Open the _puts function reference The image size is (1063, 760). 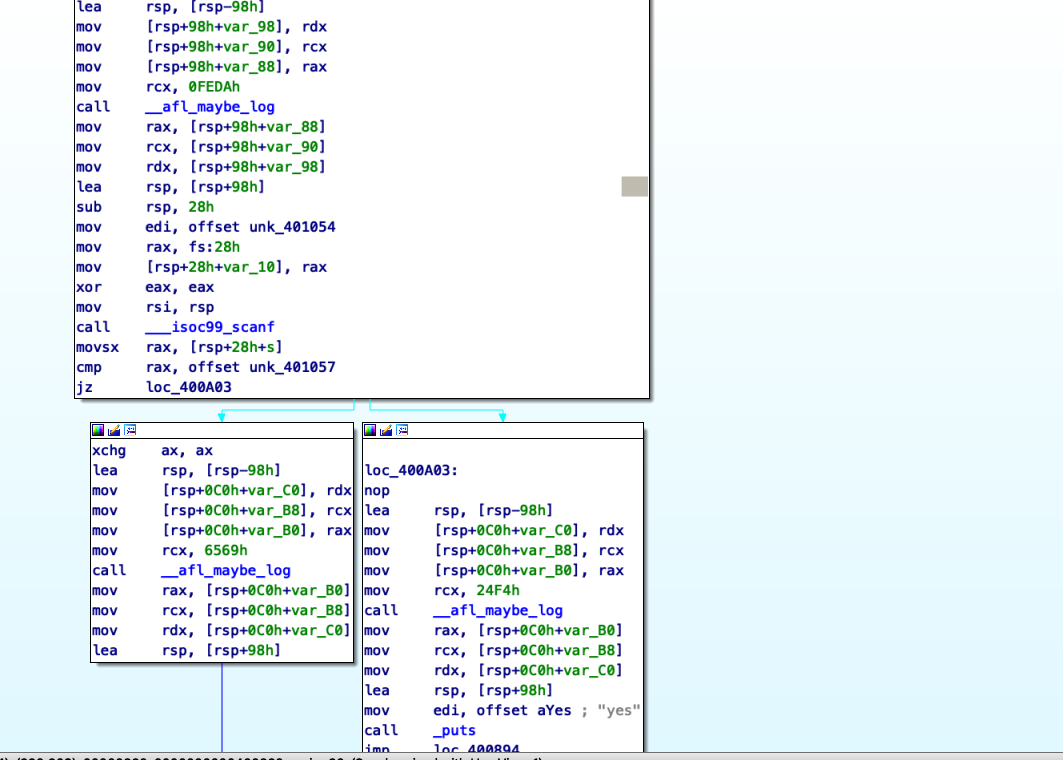(454, 730)
